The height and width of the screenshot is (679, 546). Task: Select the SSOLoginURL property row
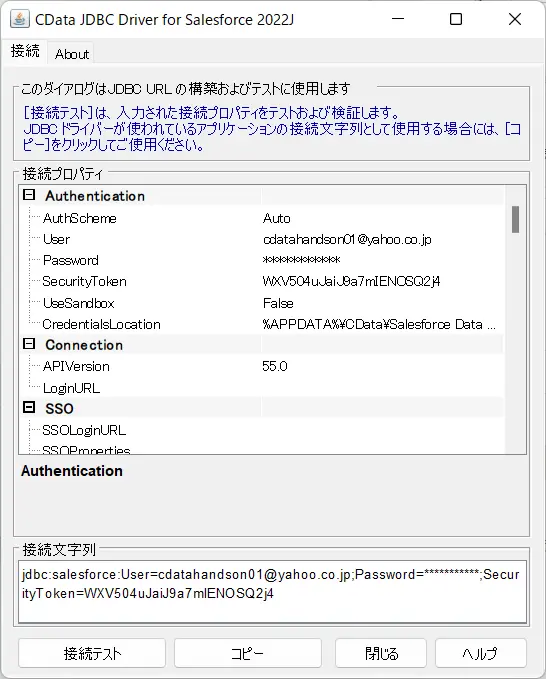coord(262,430)
